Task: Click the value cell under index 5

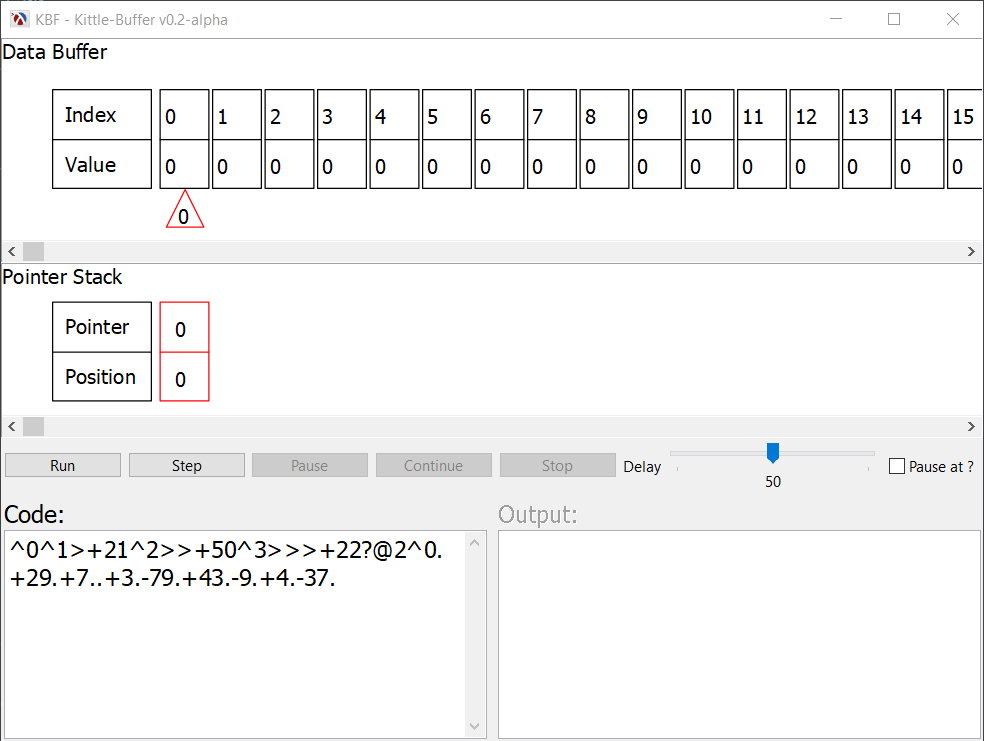Action: pyautogui.click(x=447, y=164)
